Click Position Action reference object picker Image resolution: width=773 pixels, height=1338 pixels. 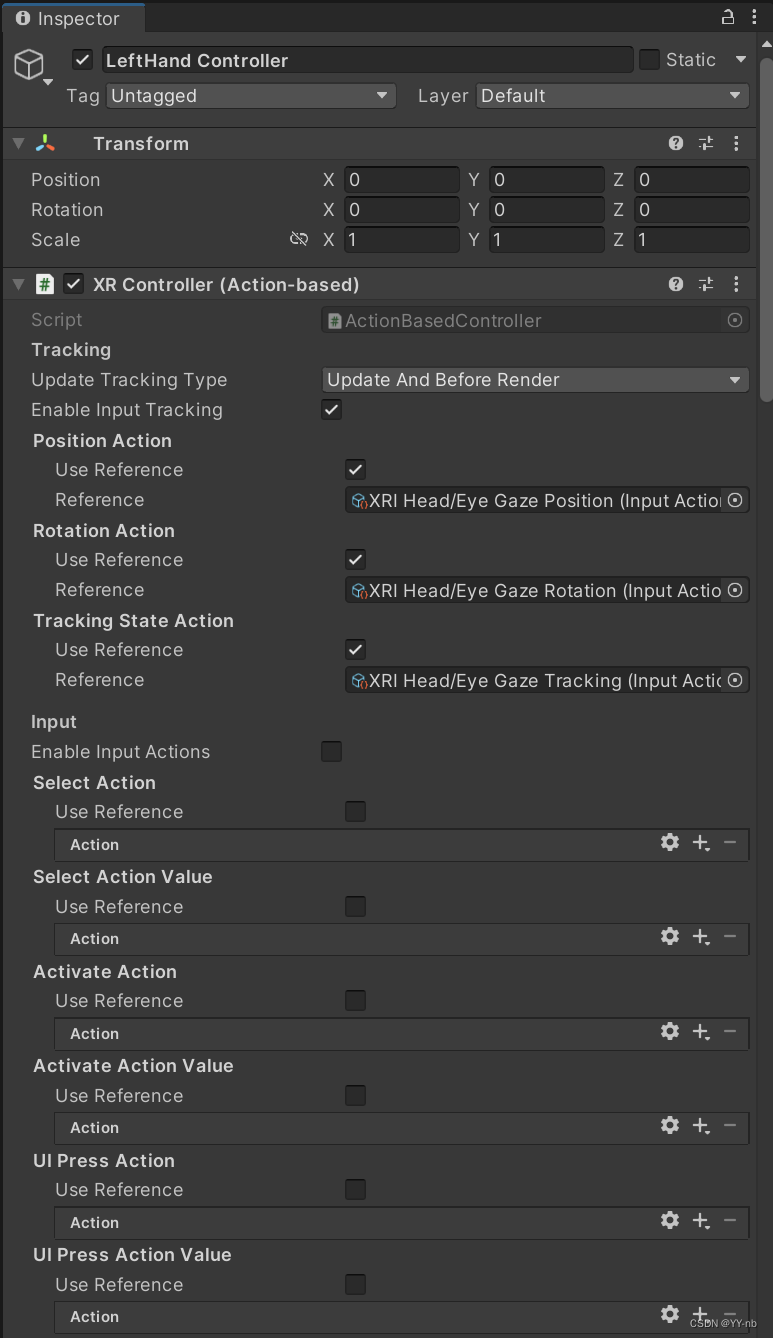tap(735, 500)
